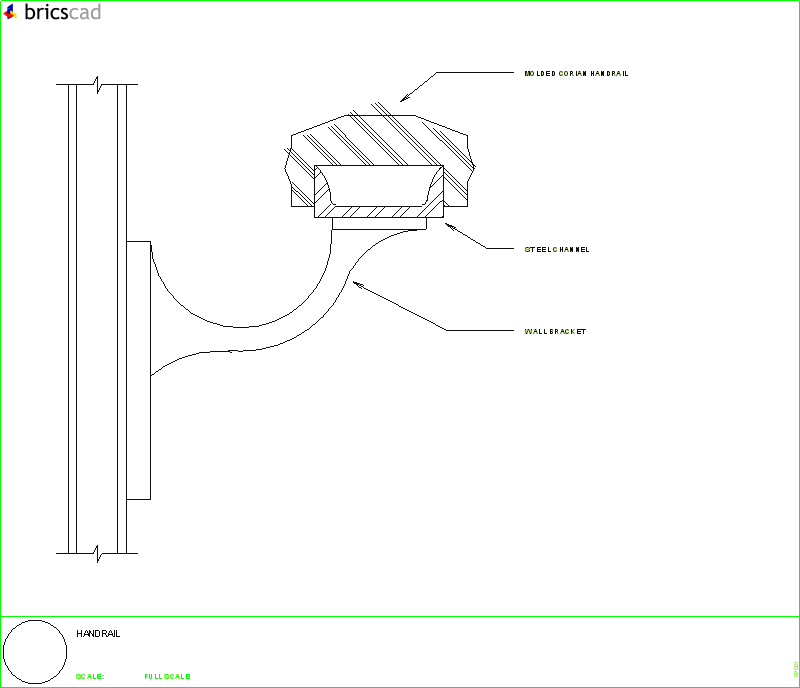
Task: Select the green SCALE: label
Action: (x=90, y=677)
